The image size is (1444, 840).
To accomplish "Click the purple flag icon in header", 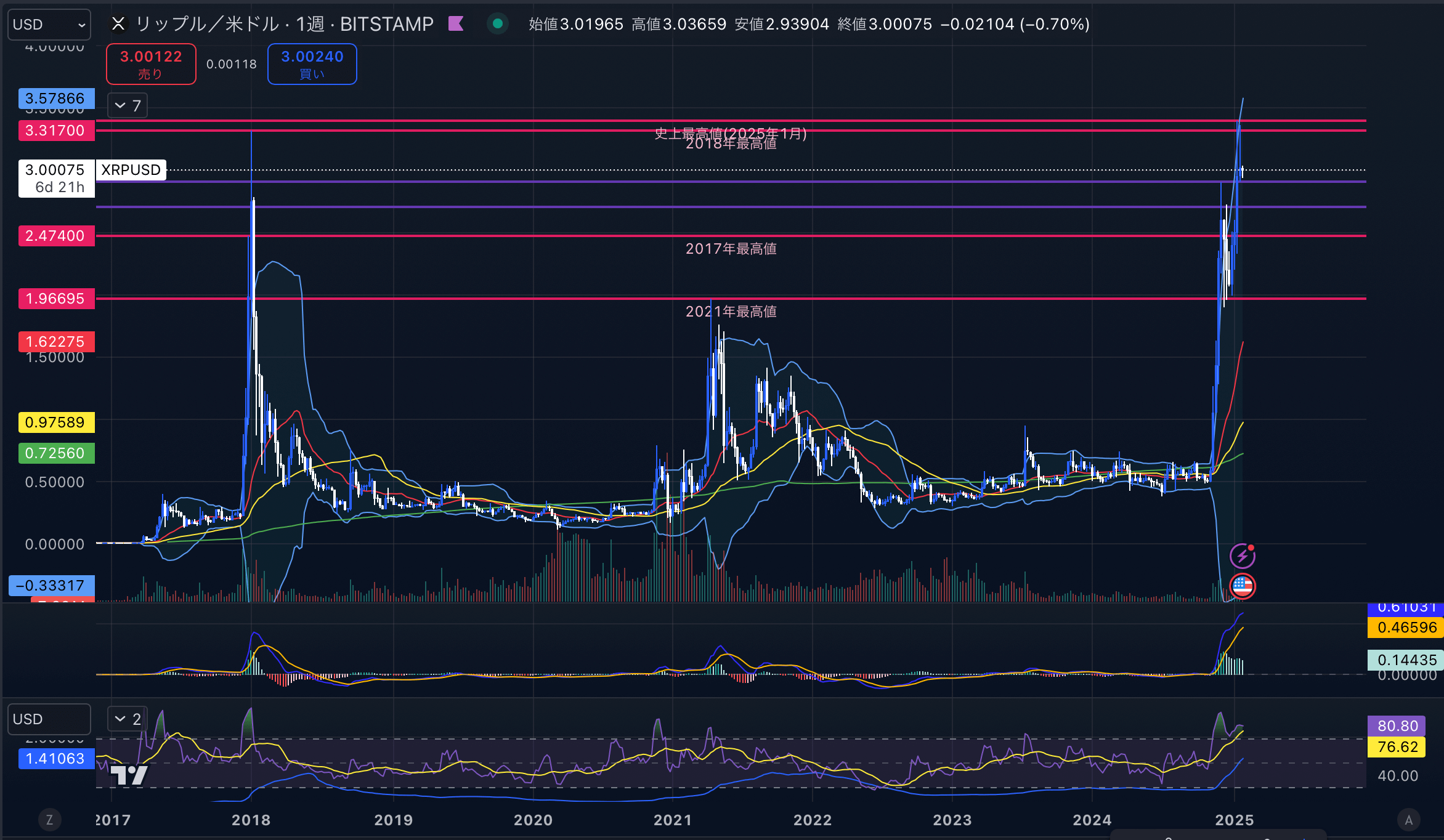I will point(456,24).
